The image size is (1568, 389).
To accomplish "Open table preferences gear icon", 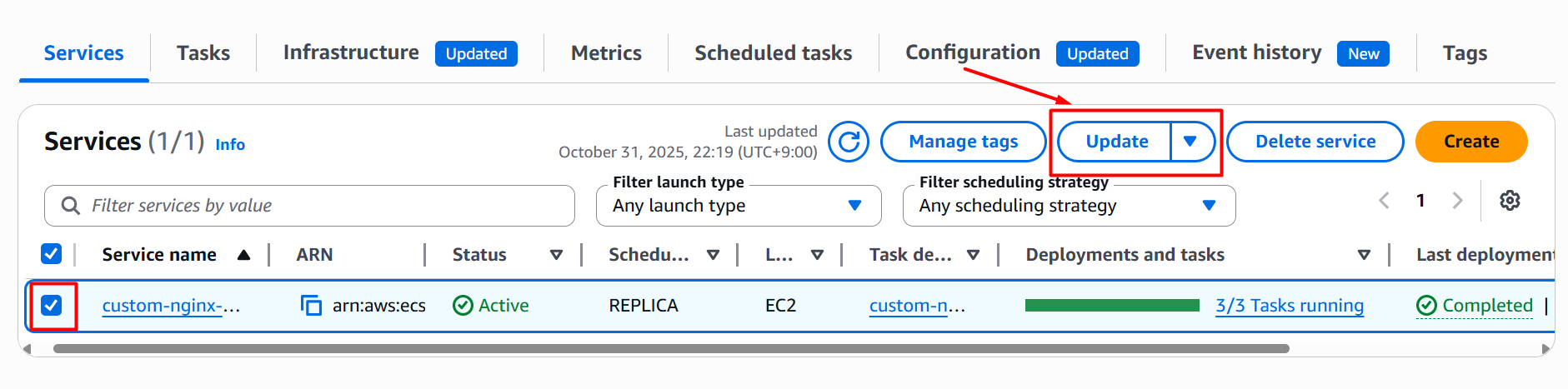I will tap(1509, 201).
